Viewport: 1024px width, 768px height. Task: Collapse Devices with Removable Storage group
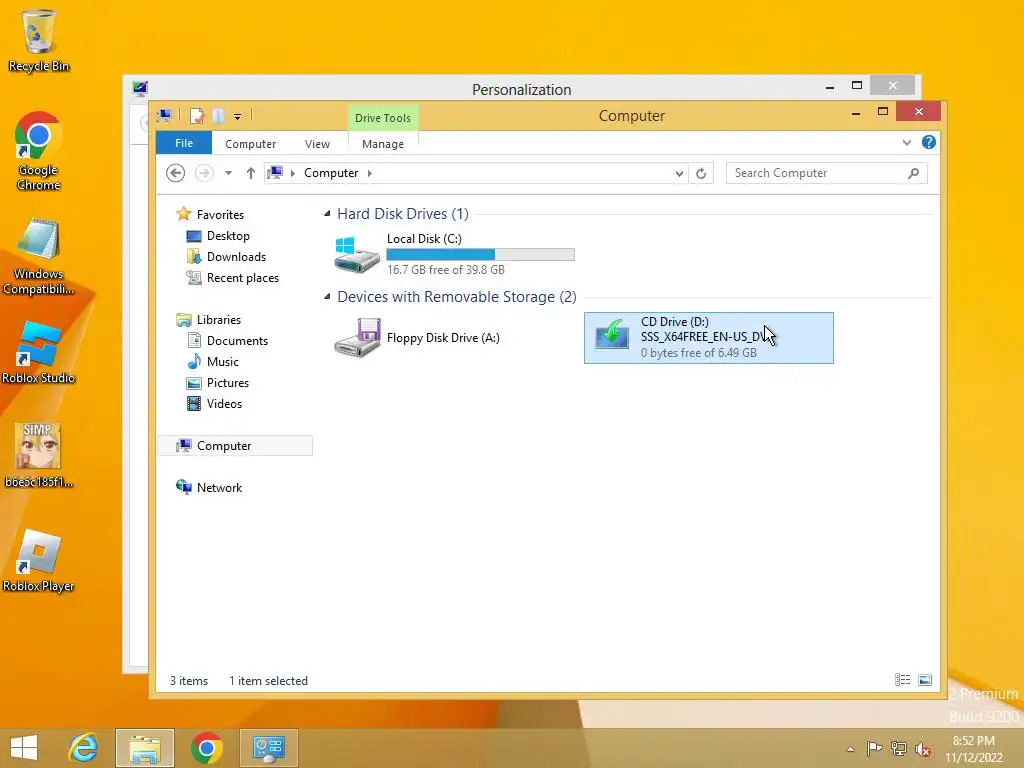point(327,296)
